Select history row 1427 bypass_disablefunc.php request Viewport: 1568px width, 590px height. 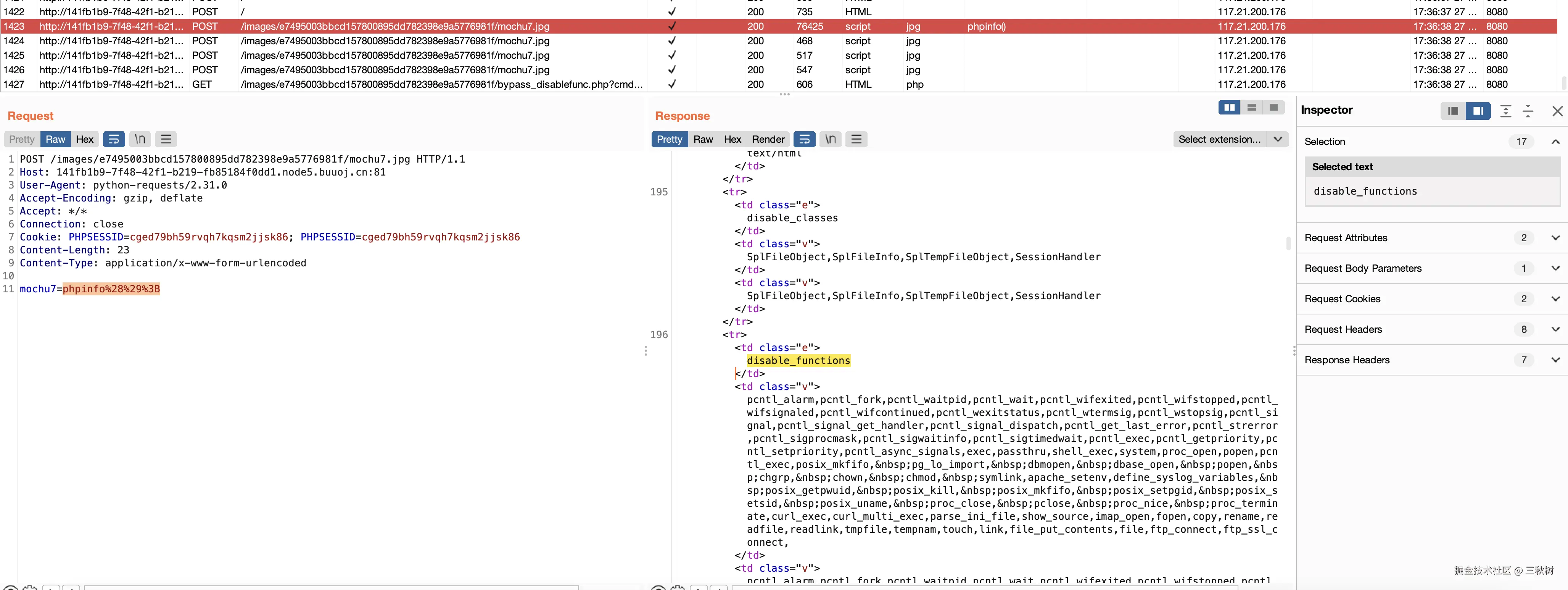pyautogui.click(x=441, y=85)
